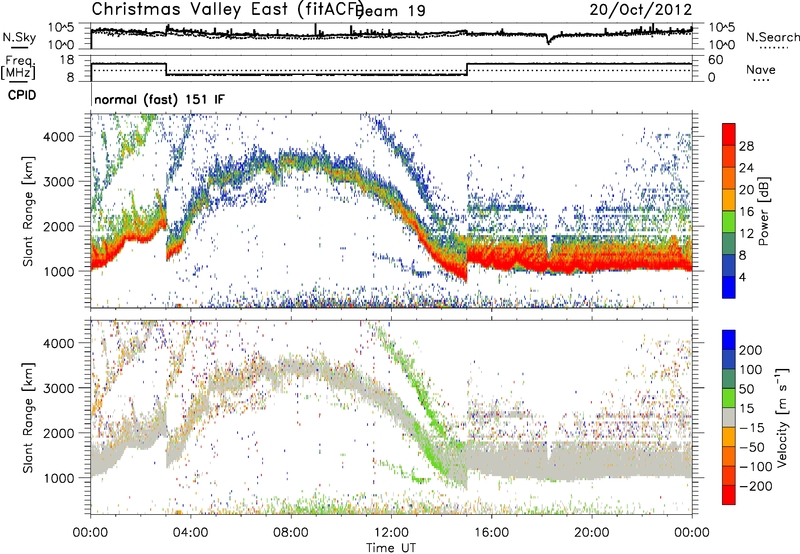The height and width of the screenshot is (554, 800).
Task: Click the '18' frequency axis tick
Action: pyautogui.click(x=67, y=60)
